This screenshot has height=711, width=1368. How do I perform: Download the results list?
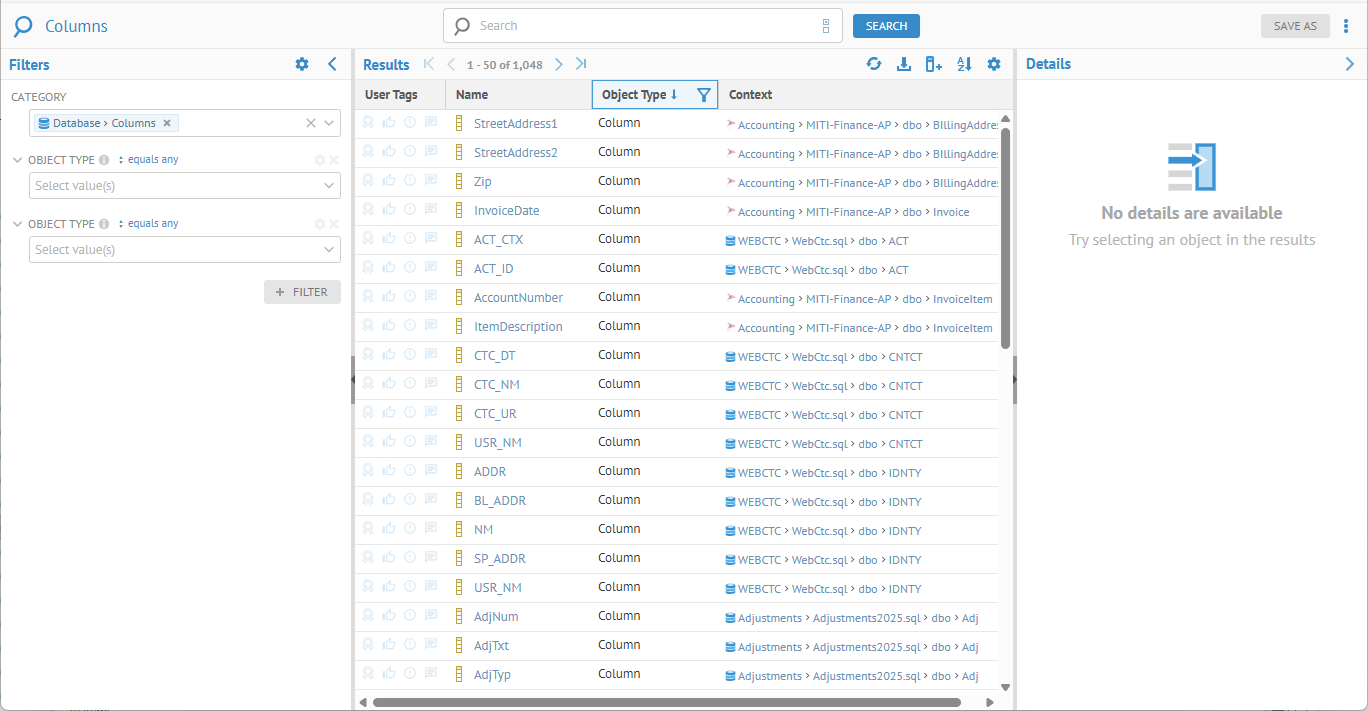[904, 64]
